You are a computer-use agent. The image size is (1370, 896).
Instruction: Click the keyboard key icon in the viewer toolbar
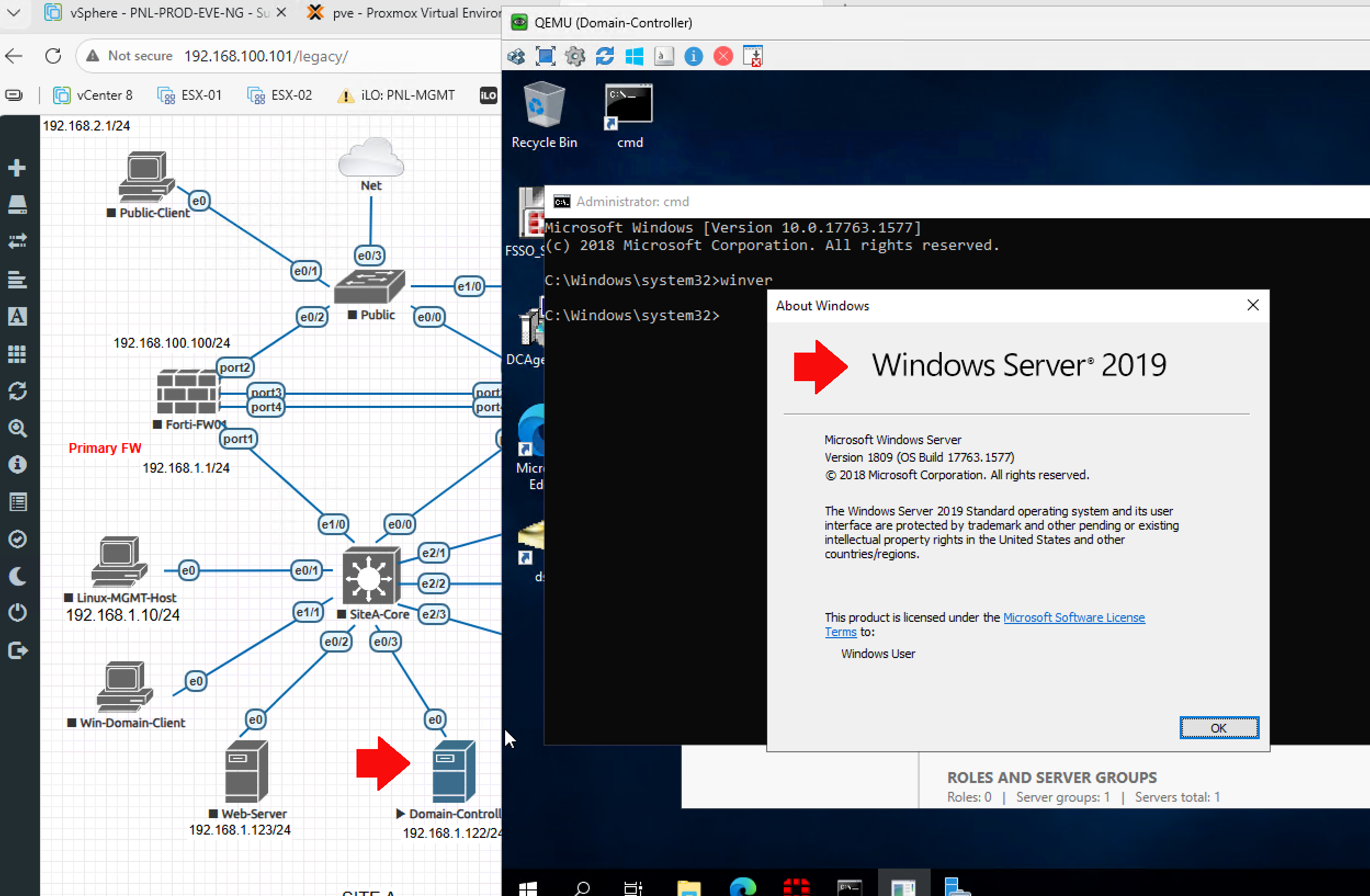pos(664,56)
